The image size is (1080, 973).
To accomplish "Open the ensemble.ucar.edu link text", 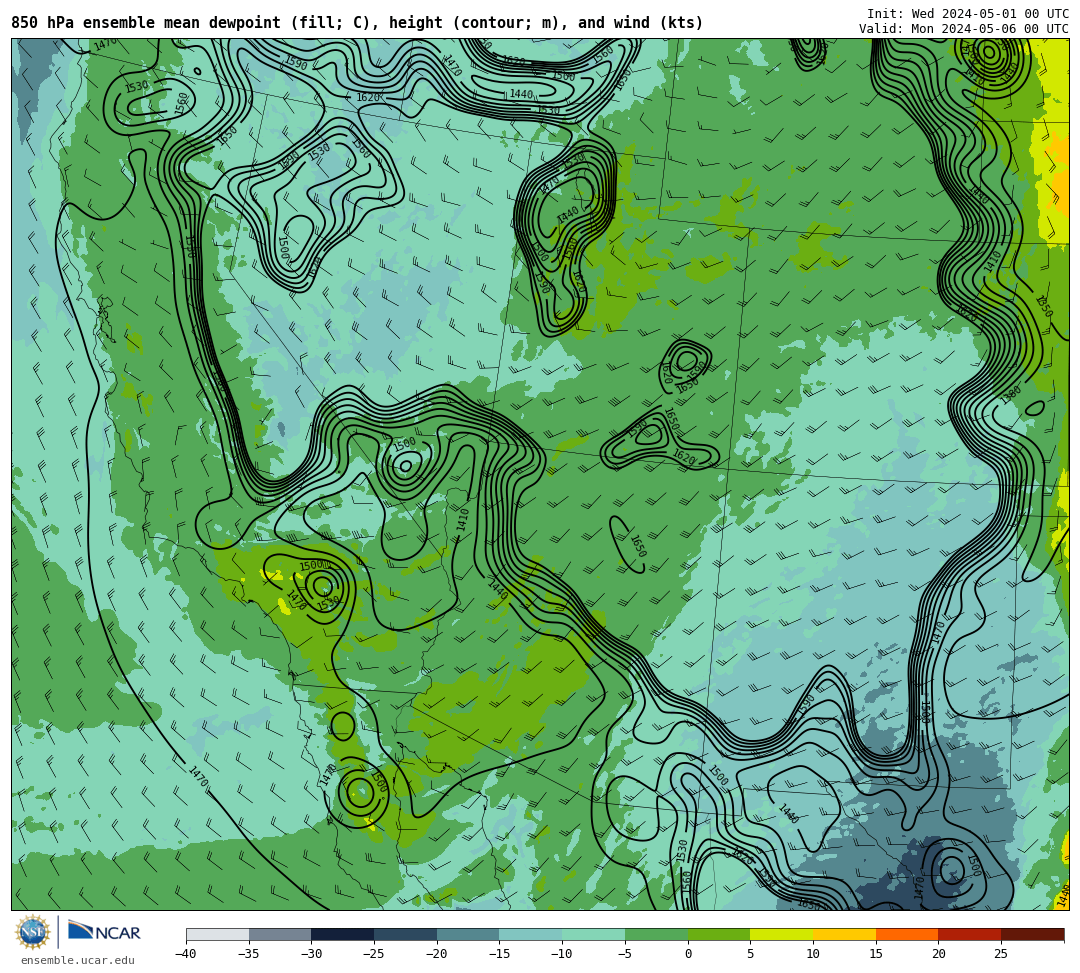I will point(77,960).
